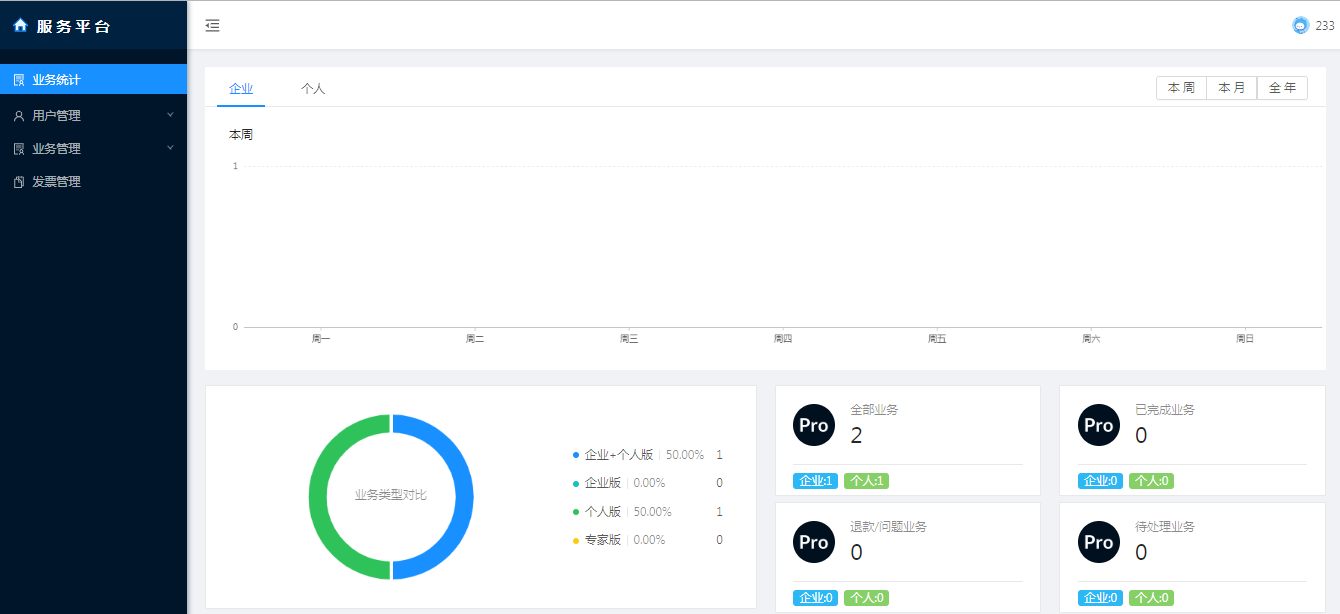Click the 周四 axis label
The width and height of the screenshot is (1340, 614).
pyautogui.click(x=783, y=339)
